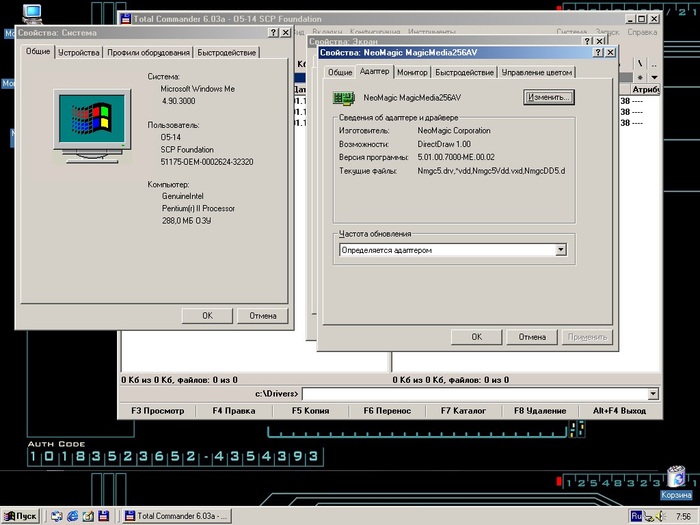Select the Профили оборудования tab

[149, 52]
